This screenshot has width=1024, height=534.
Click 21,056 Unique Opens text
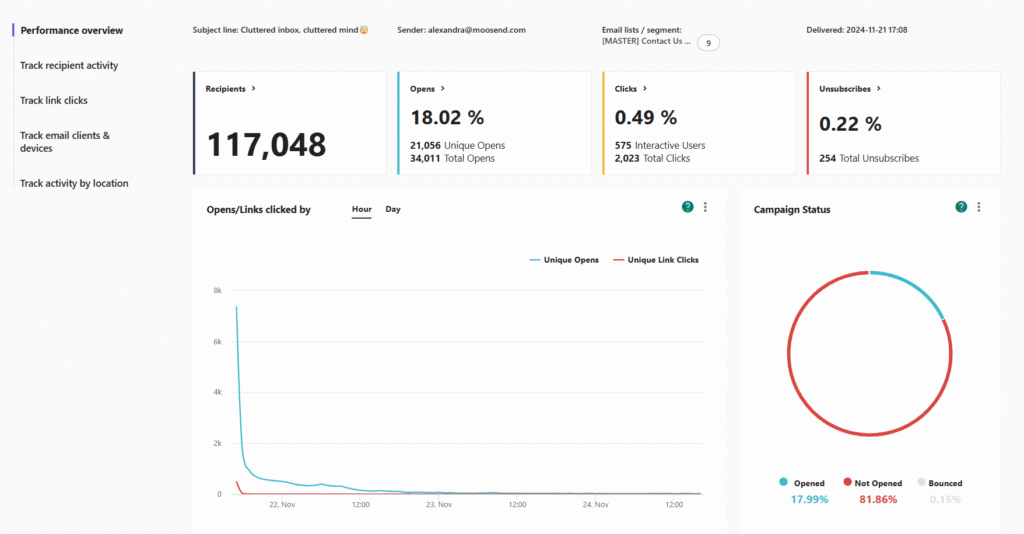pyautogui.click(x=457, y=146)
